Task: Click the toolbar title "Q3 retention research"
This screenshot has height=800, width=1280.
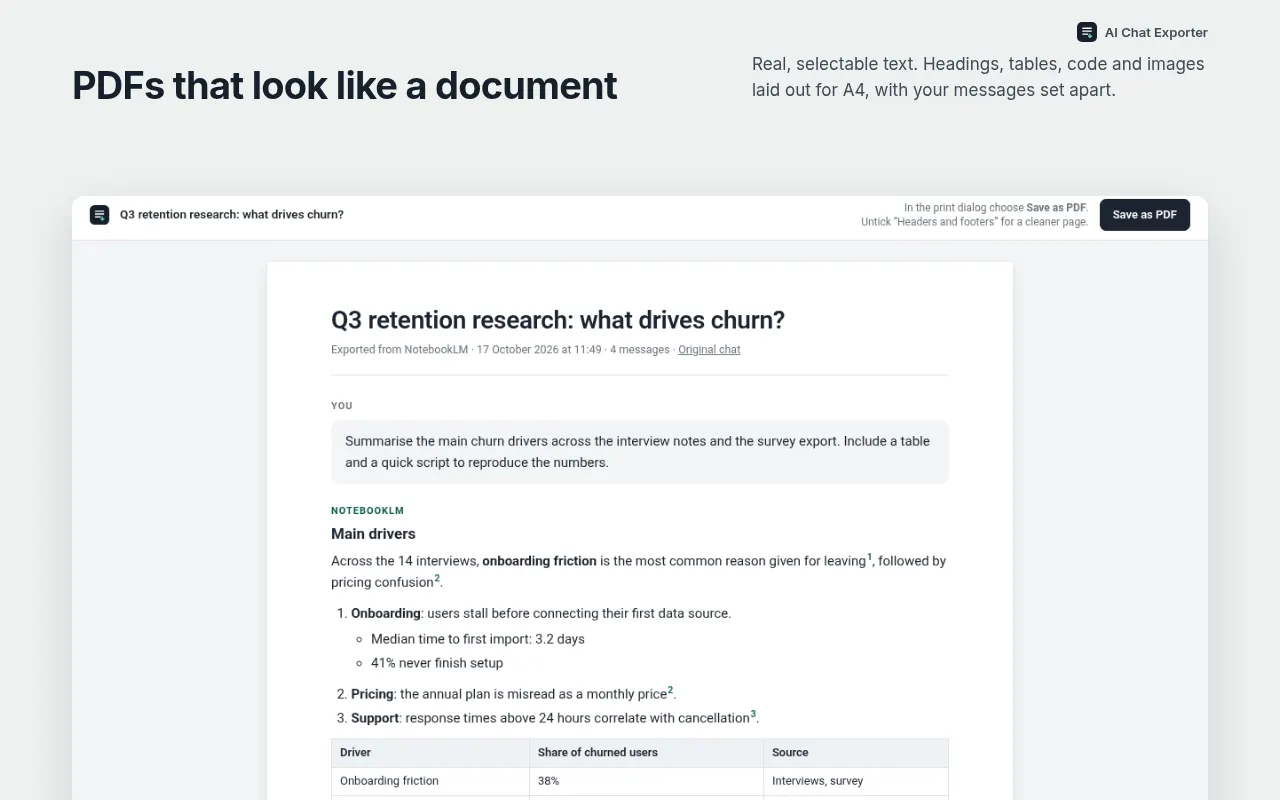Action: pos(232,215)
